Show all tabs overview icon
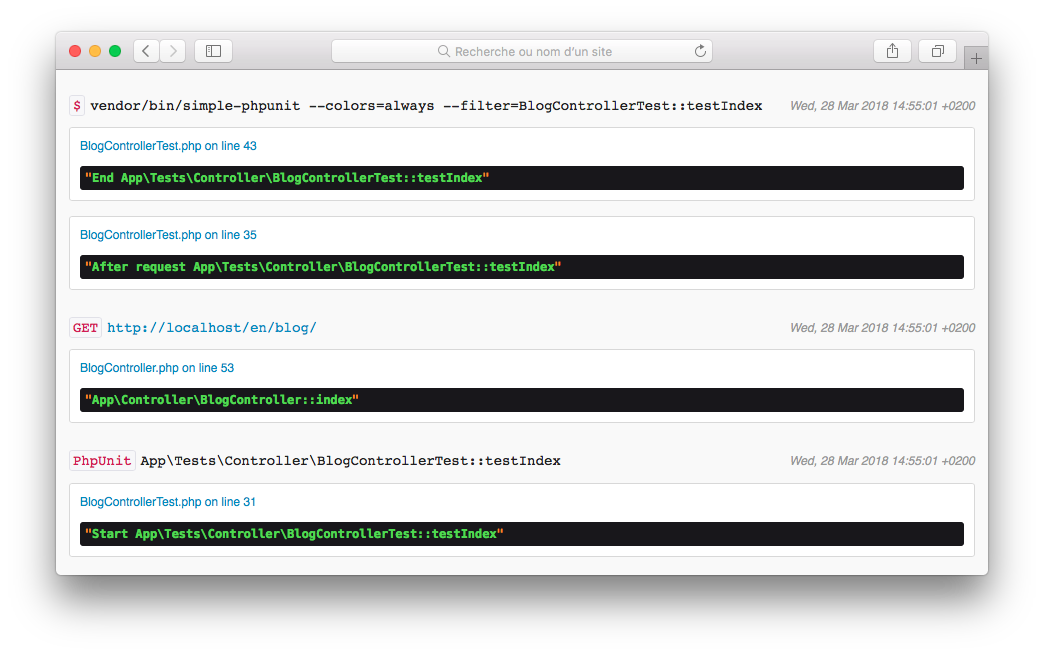1044x655 pixels. (x=937, y=51)
